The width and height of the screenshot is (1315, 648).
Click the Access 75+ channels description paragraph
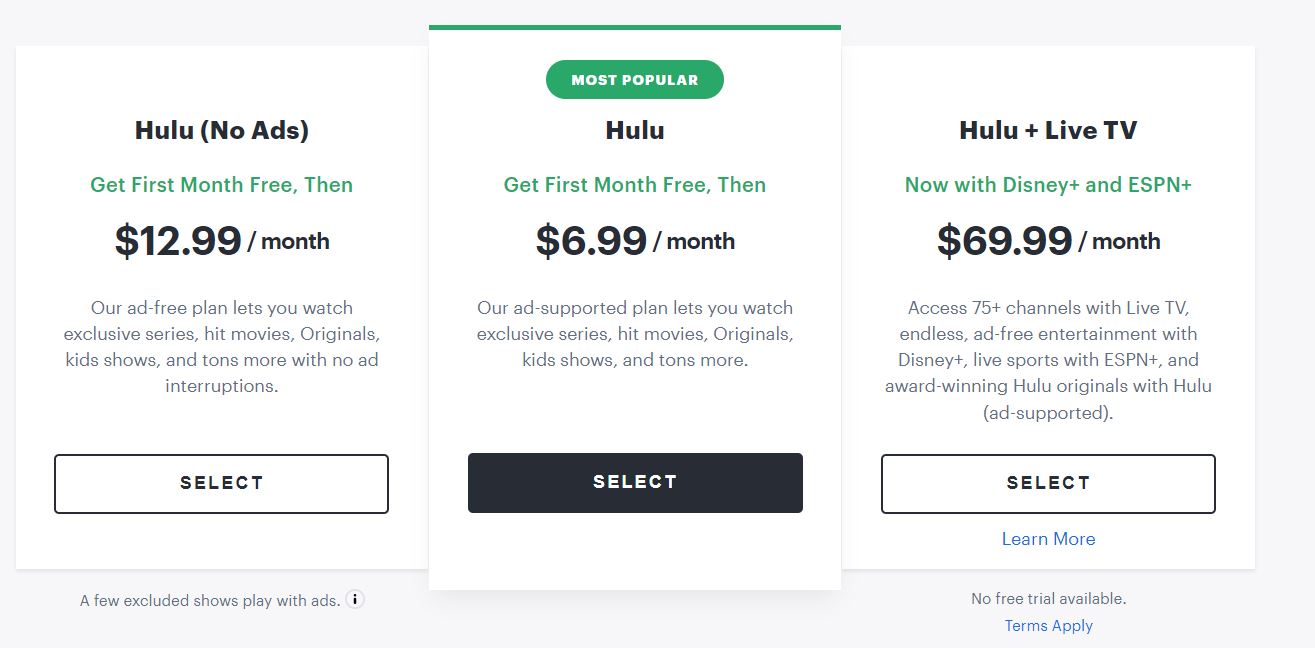[x=1048, y=360]
